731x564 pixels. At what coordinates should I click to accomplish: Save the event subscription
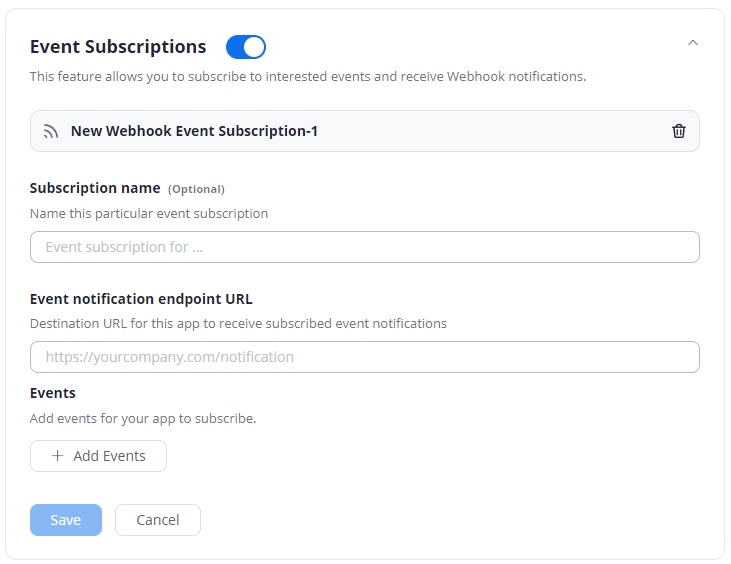66,520
